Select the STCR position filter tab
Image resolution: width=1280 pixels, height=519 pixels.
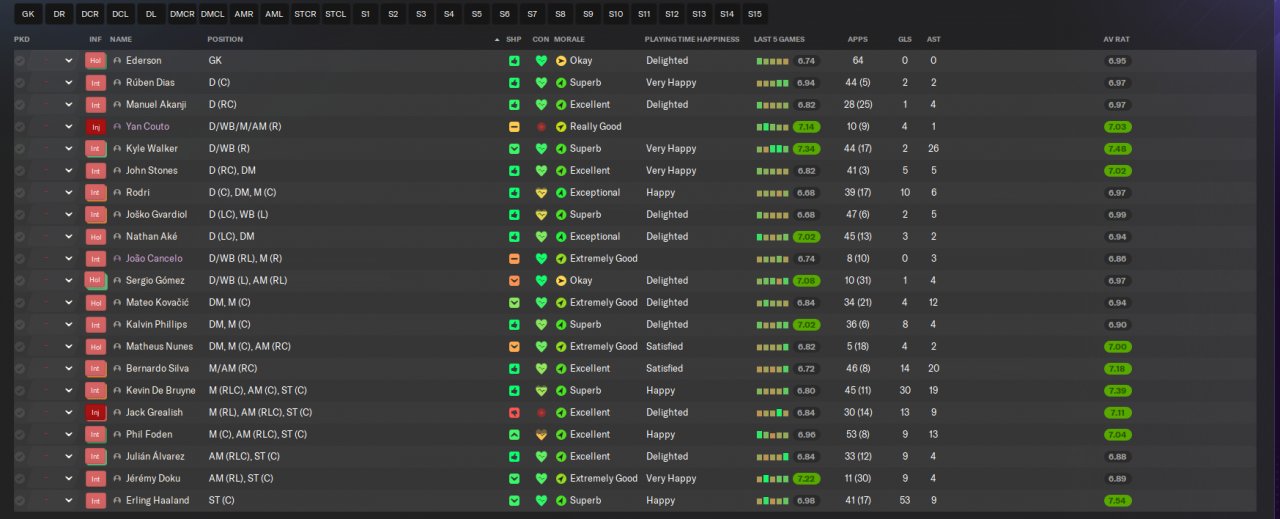pos(305,14)
